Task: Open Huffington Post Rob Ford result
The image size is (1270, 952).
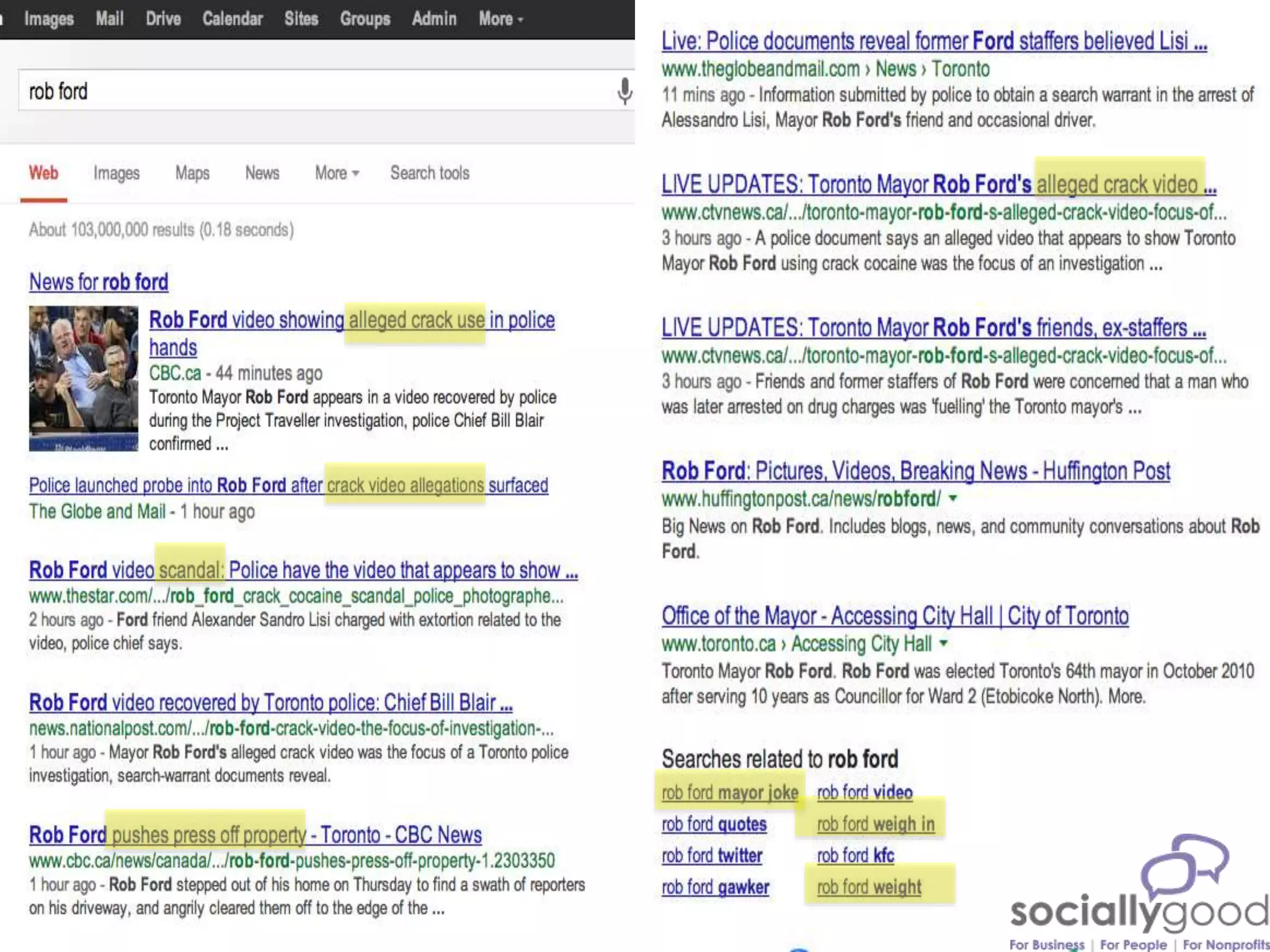Action: (x=915, y=472)
